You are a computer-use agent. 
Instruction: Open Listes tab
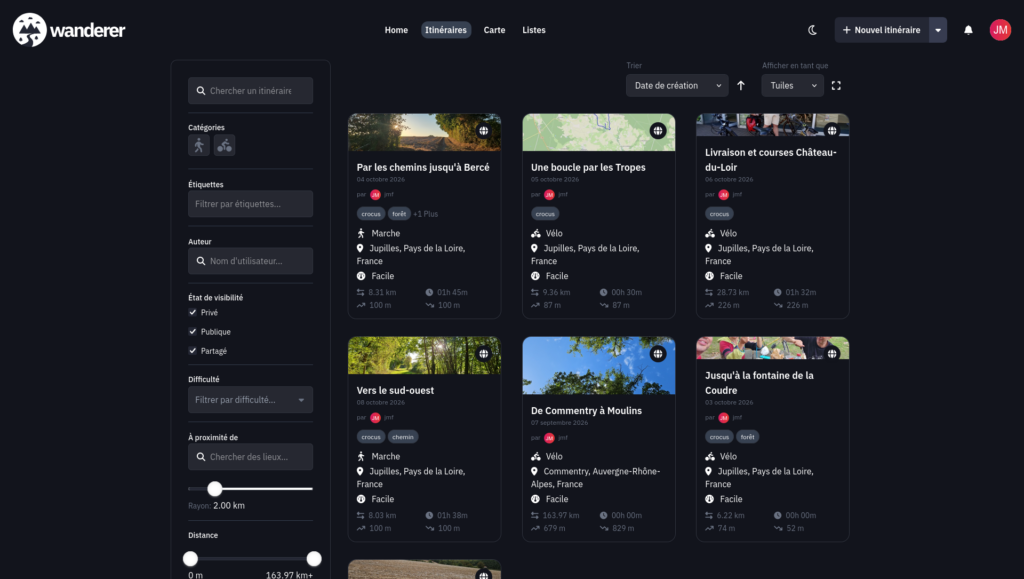pos(534,30)
